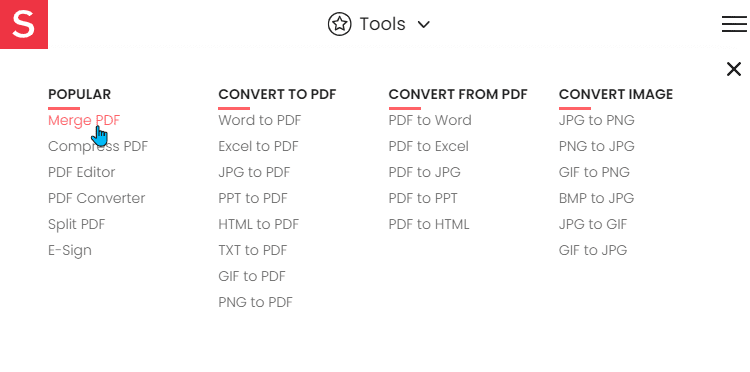
Task: Collapse the Tools dropdown chevron
Action: [x=424, y=24]
